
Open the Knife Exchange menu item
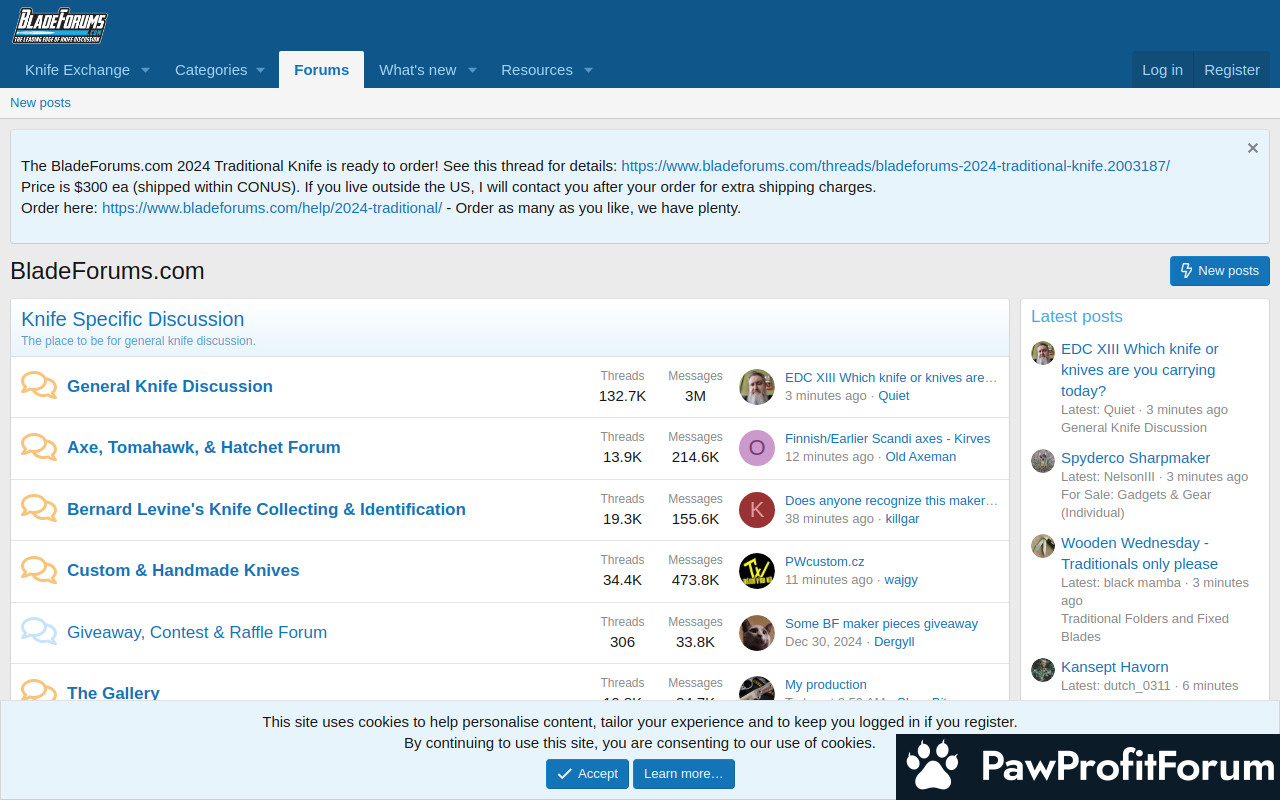77,70
